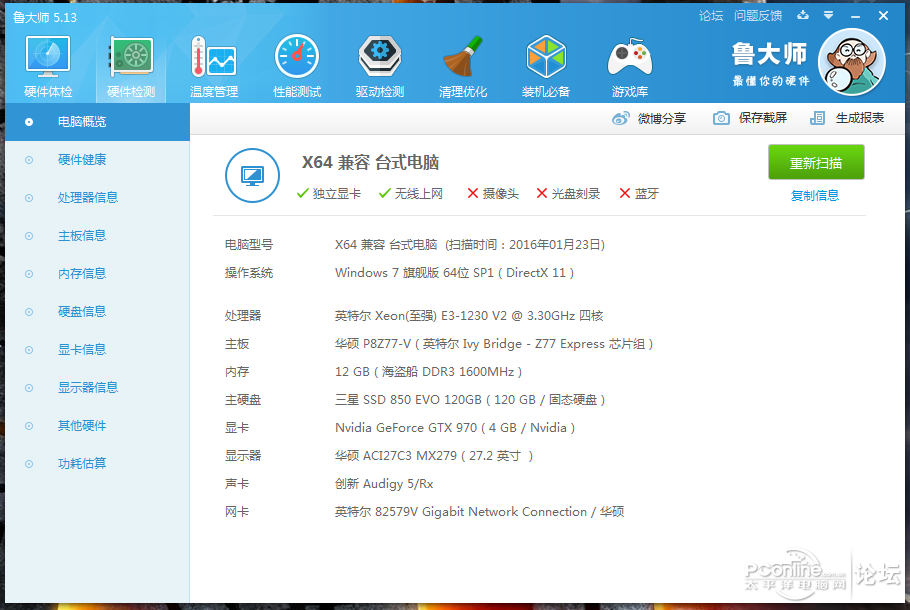This screenshot has width=910, height=610.
Task: Click the Weibo share icon
Action: point(620,118)
